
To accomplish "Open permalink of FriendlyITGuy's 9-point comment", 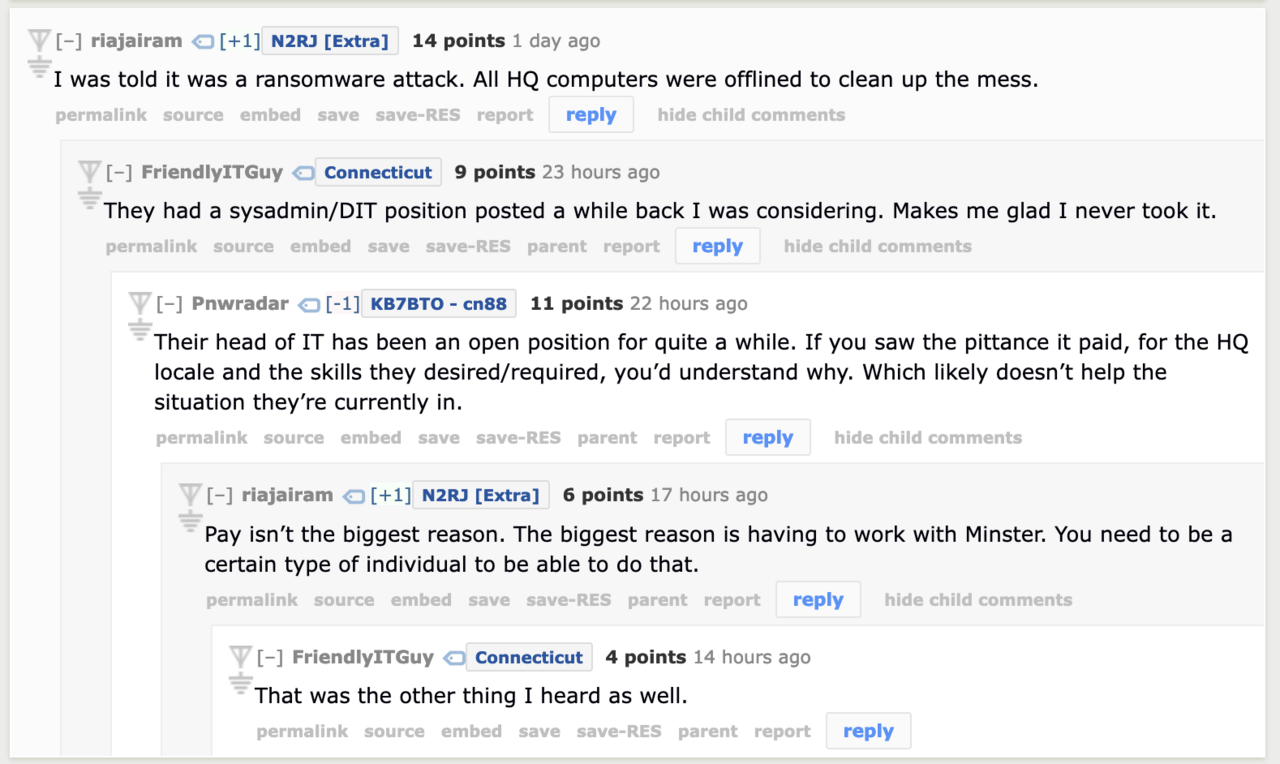I will [151, 247].
